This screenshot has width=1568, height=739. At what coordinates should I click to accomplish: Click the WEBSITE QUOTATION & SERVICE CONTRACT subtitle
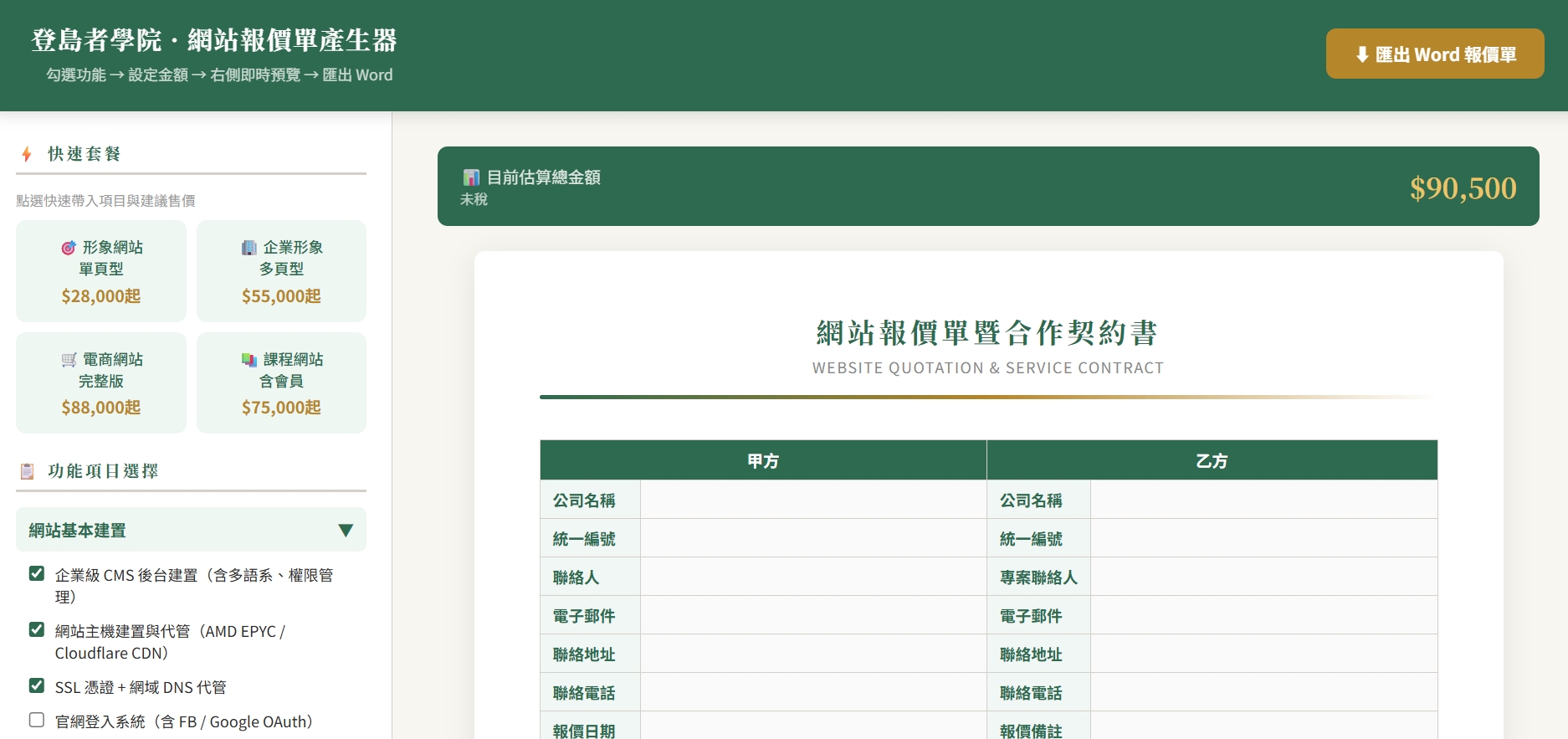point(987,368)
